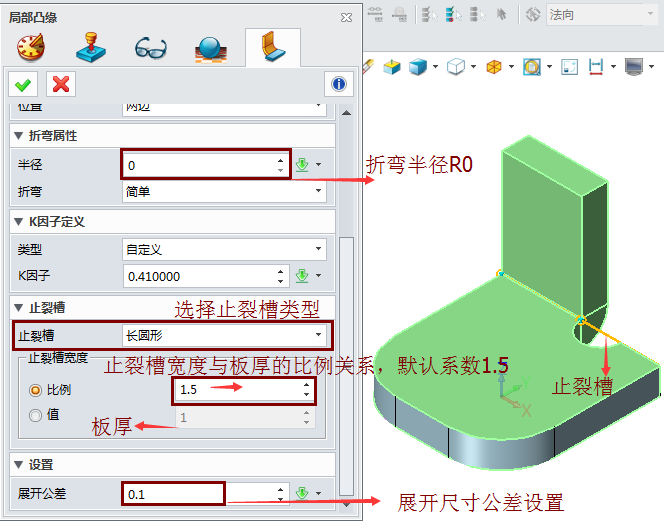Click the rotating cube icon beside 法向

coord(533,14)
